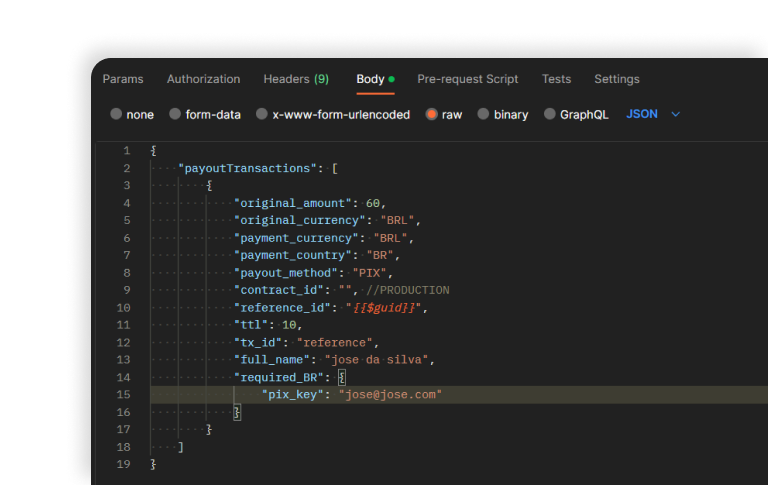Open the Params tab

click(123, 79)
